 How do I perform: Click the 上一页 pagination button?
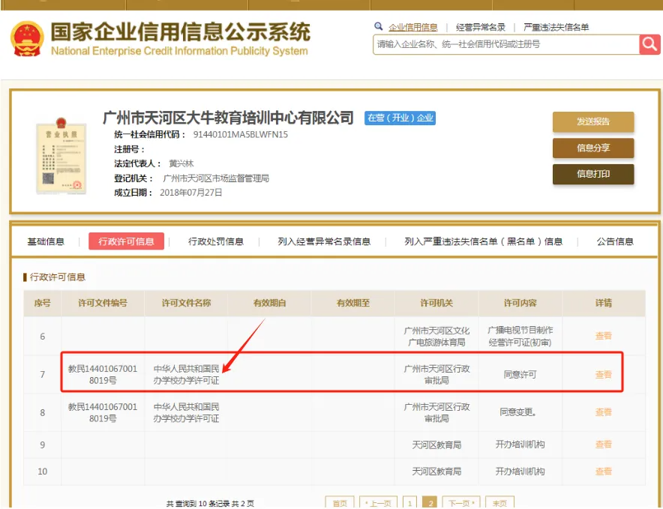[x=378, y=503]
